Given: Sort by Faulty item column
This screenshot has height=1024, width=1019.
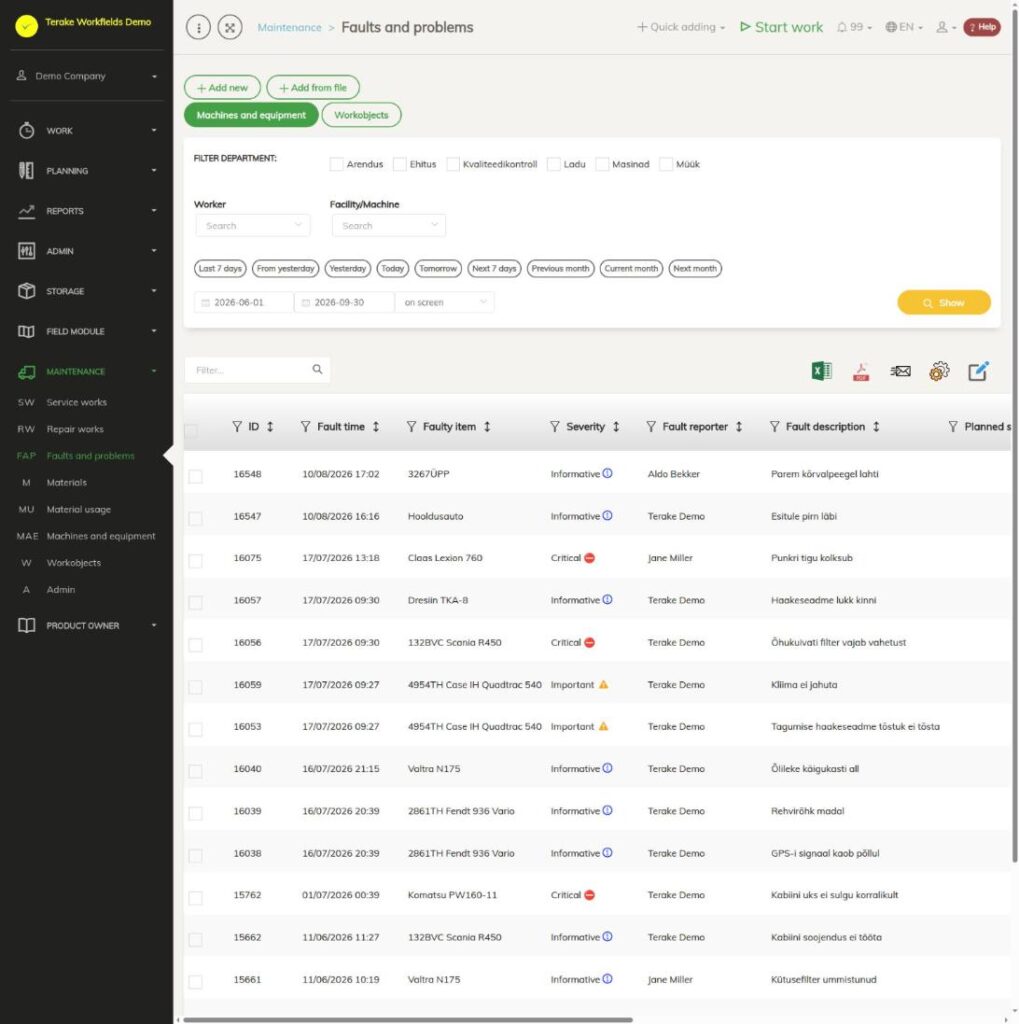Looking at the screenshot, I should point(487,426).
